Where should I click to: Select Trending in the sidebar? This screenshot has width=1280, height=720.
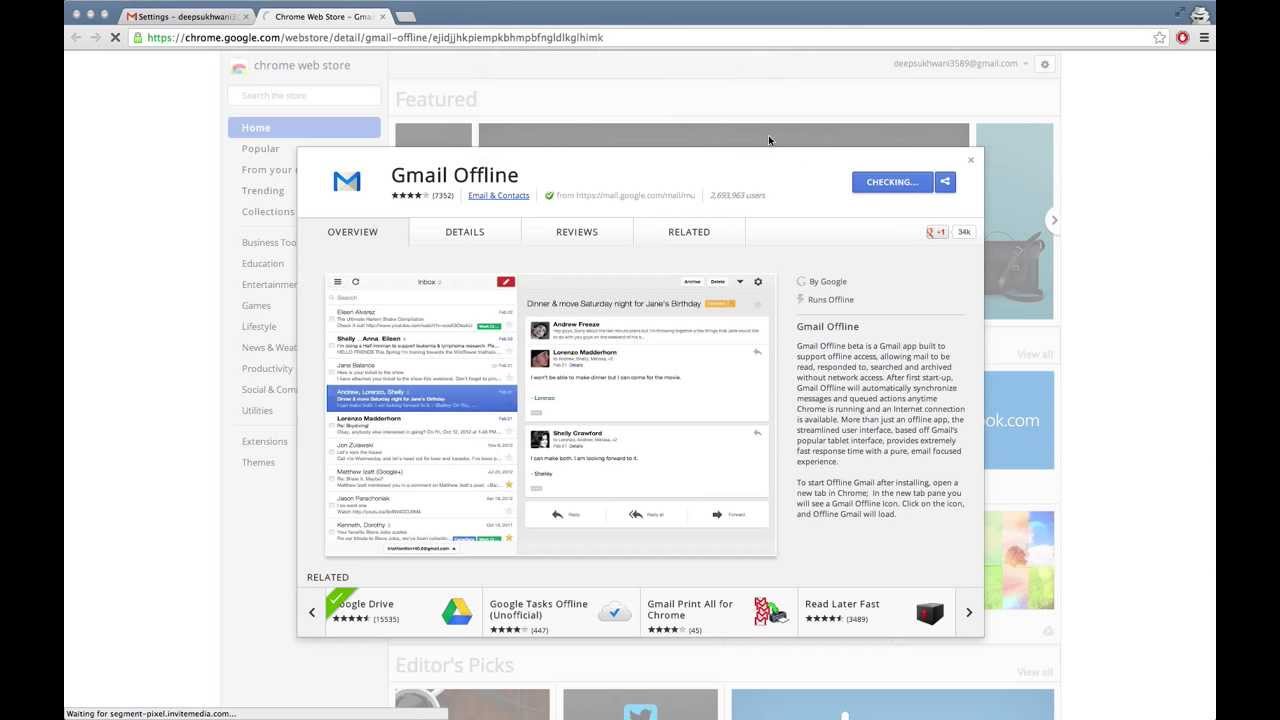coord(263,191)
